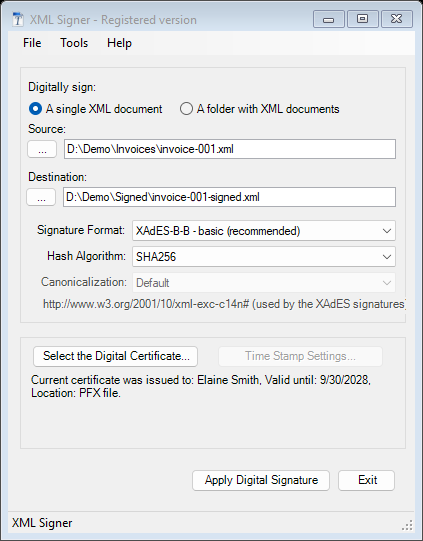The image size is (423, 541).
Task: Click the 'Signature Format:' label
Action: (x=81, y=230)
